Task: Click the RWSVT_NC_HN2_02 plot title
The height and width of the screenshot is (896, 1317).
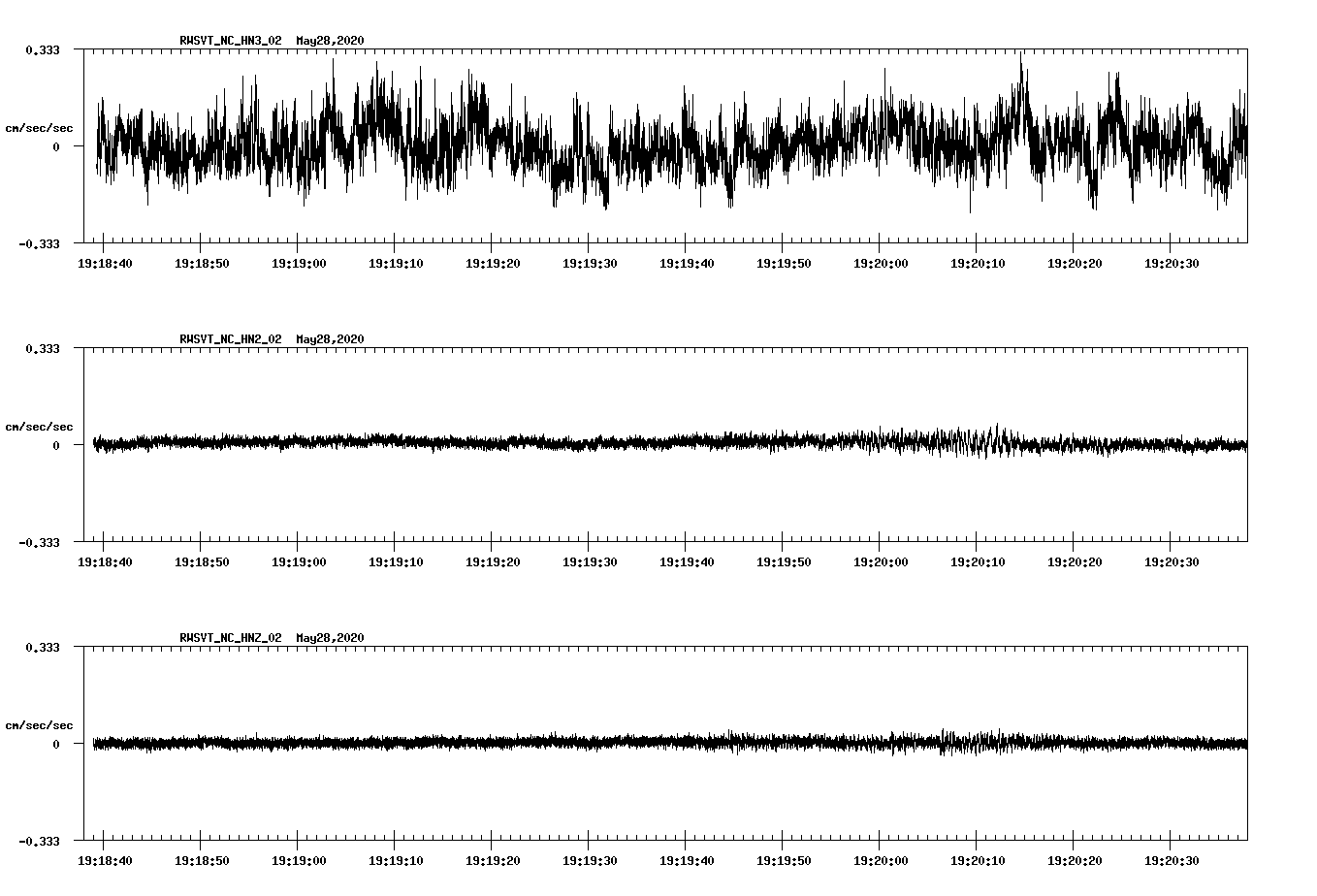Action: click(231, 339)
